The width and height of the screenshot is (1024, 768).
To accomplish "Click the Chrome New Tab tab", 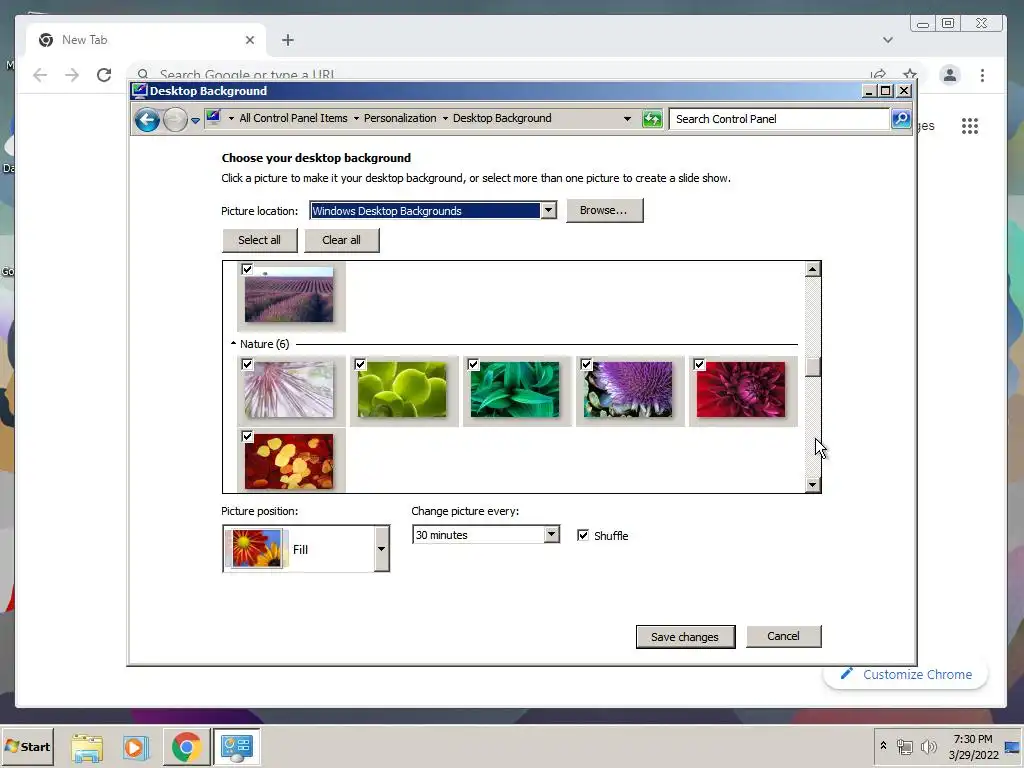I will point(146,40).
